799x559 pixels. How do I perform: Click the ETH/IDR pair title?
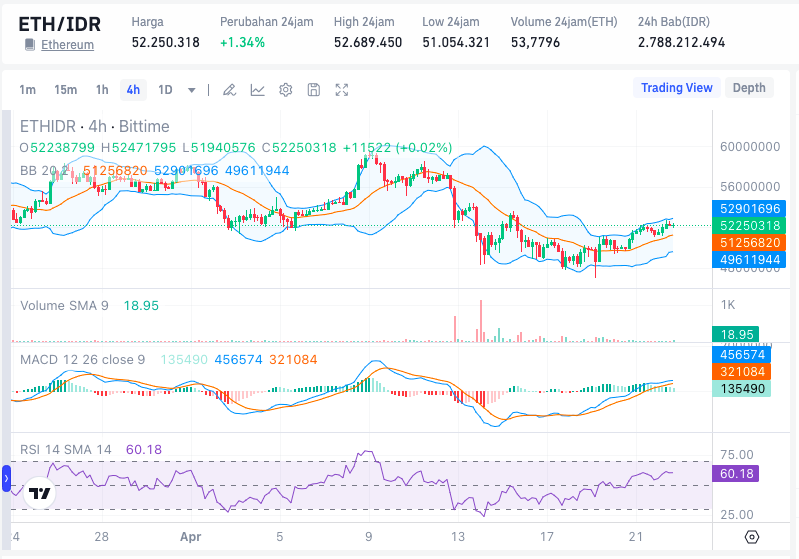tap(60, 24)
